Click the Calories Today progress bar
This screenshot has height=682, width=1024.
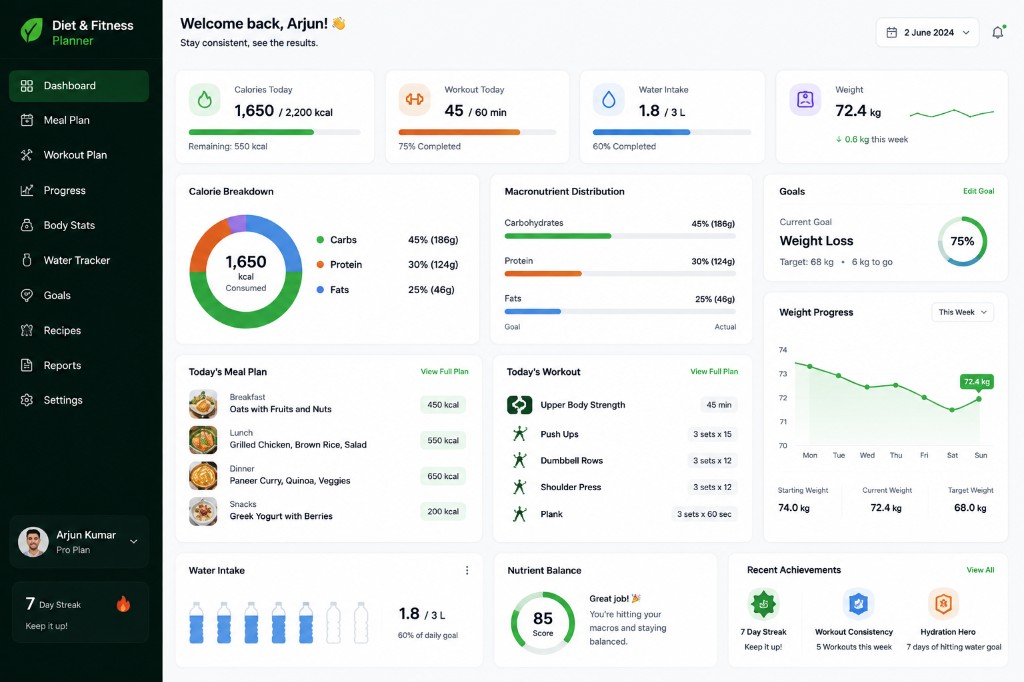pos(274,132)
